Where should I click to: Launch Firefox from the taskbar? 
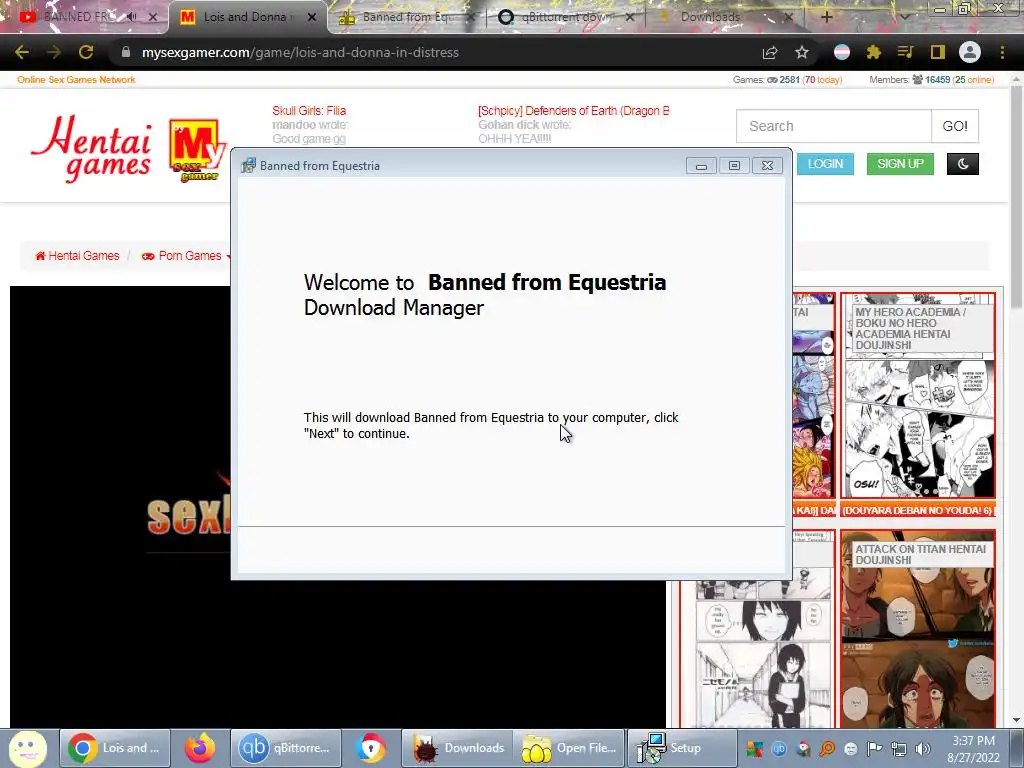tap(200, 748)
